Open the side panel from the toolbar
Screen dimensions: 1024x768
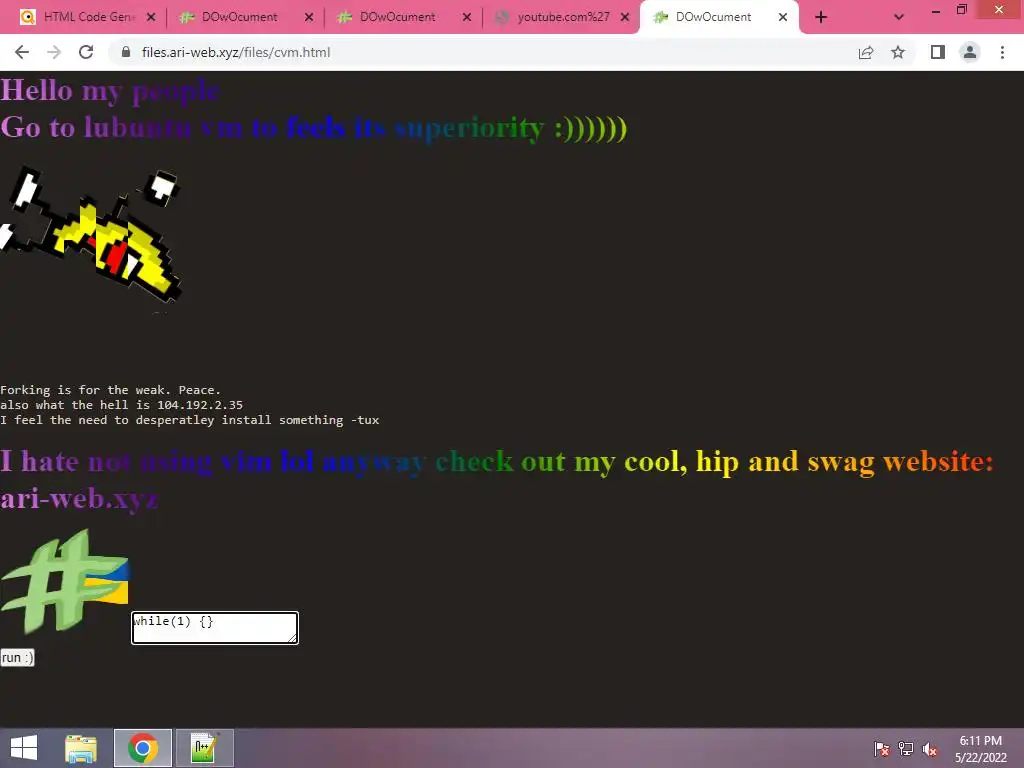(x=938, y=52)
